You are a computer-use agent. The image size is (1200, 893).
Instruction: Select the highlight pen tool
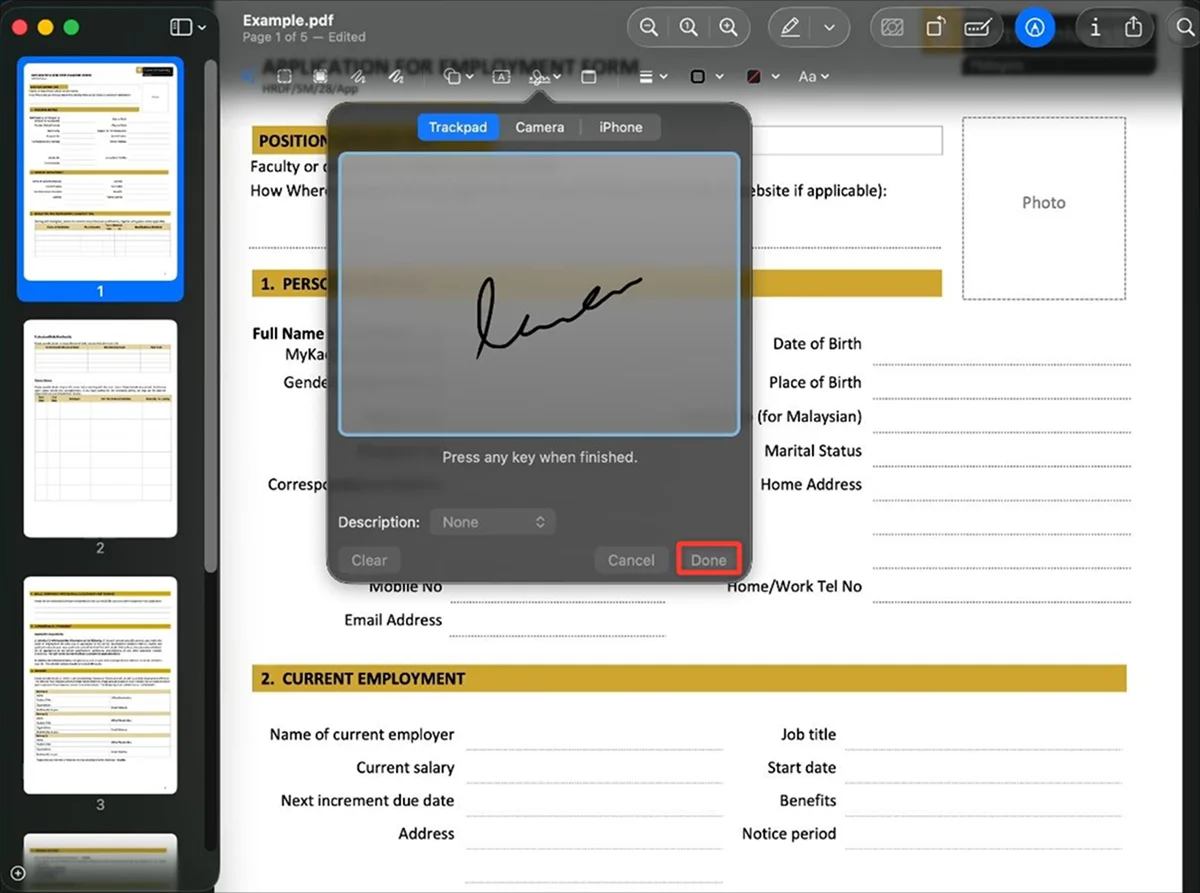coord(791,28)
